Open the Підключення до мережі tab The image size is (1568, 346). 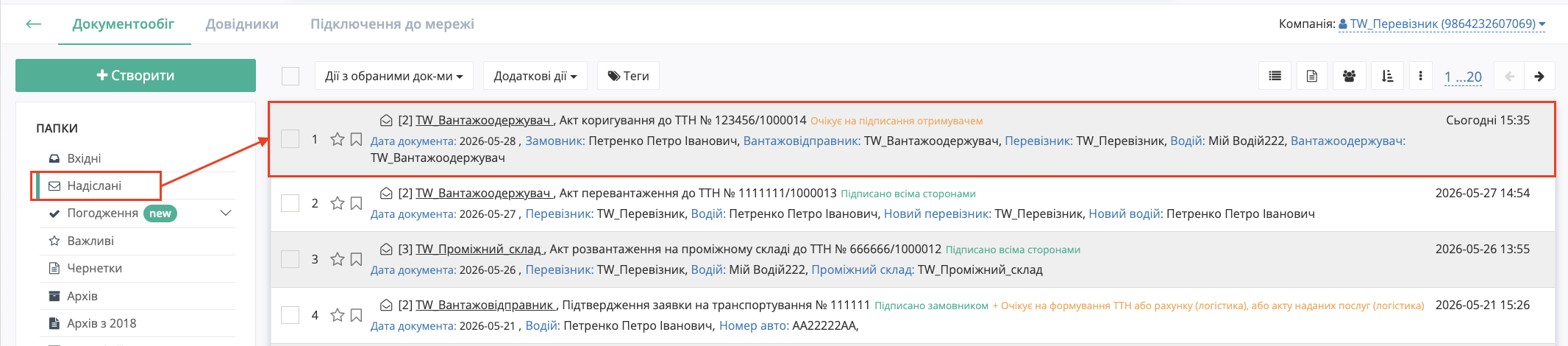click(x=392, y=24)
